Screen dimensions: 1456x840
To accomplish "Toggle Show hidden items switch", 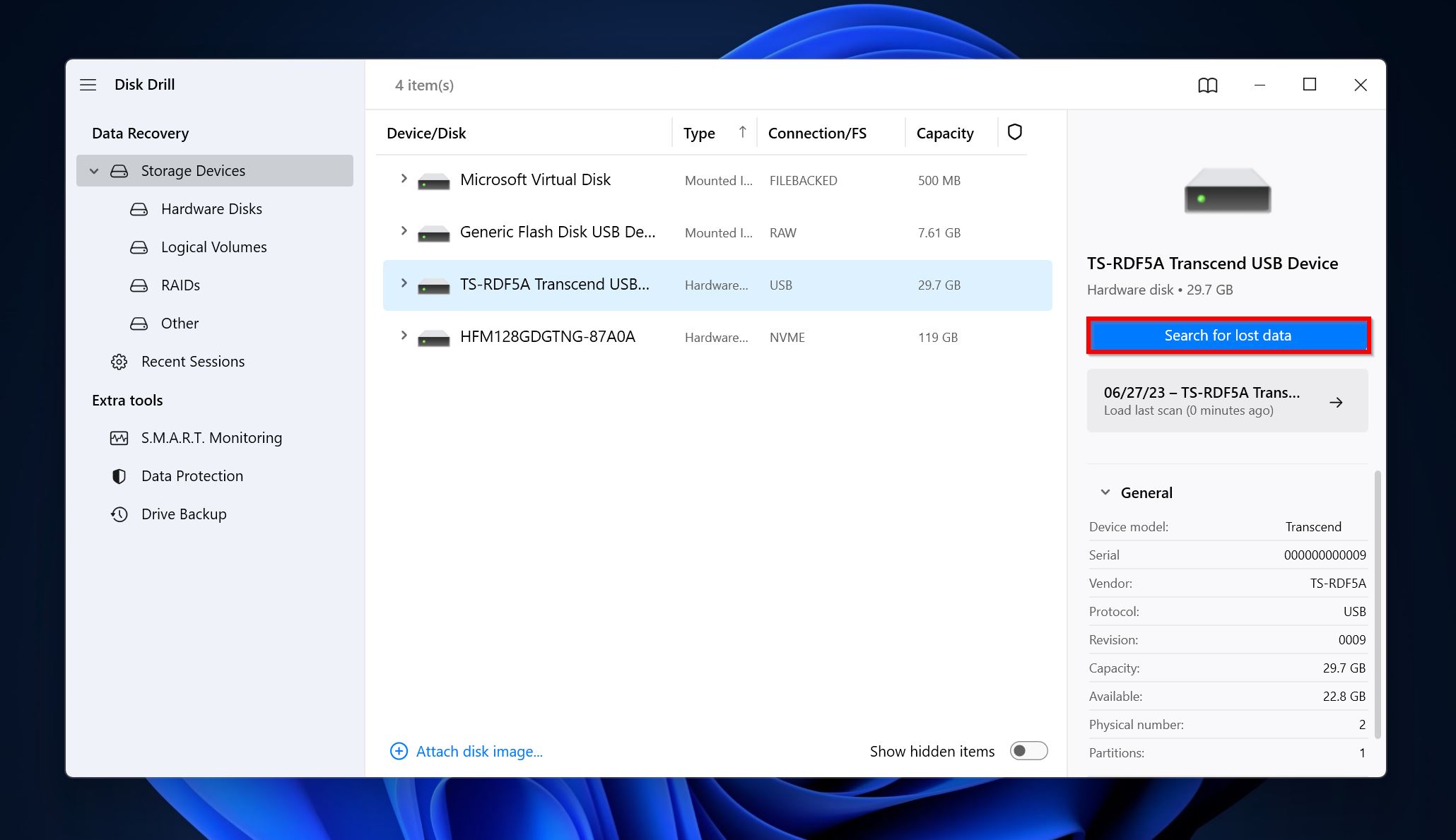I will 1028,751.
